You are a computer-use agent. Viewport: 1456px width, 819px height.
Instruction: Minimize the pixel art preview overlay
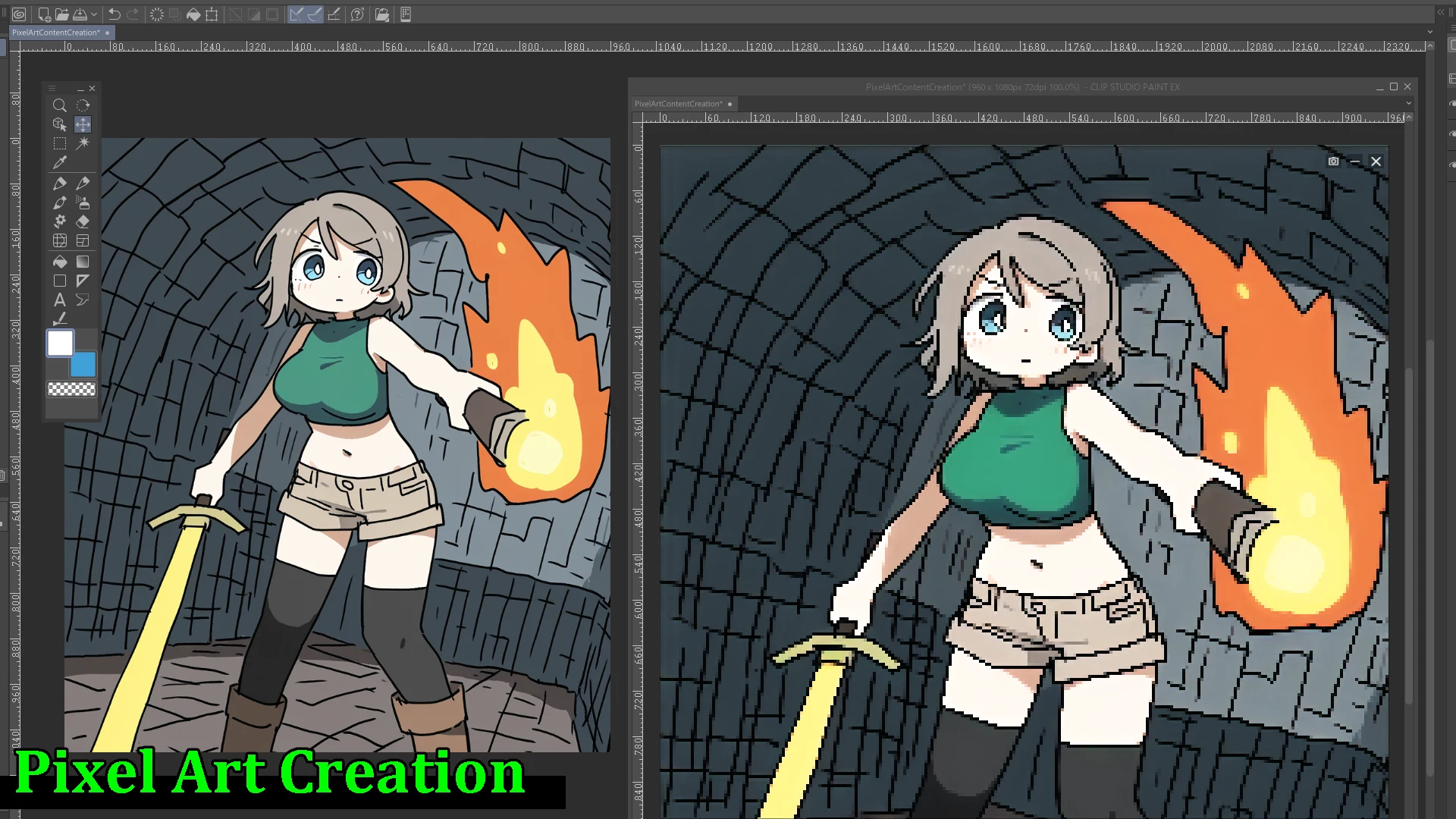click(1354, 162)
